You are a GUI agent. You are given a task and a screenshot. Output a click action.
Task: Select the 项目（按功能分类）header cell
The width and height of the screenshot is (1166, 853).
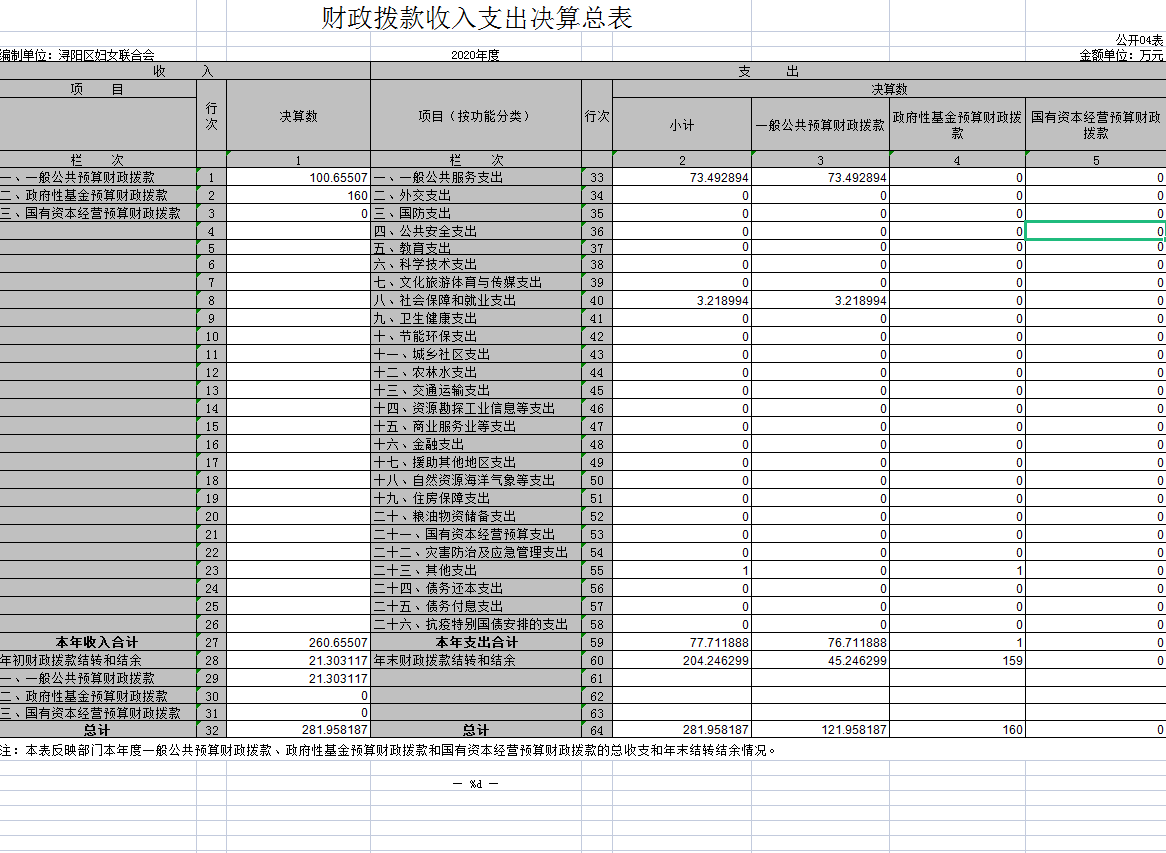[475, 116]
